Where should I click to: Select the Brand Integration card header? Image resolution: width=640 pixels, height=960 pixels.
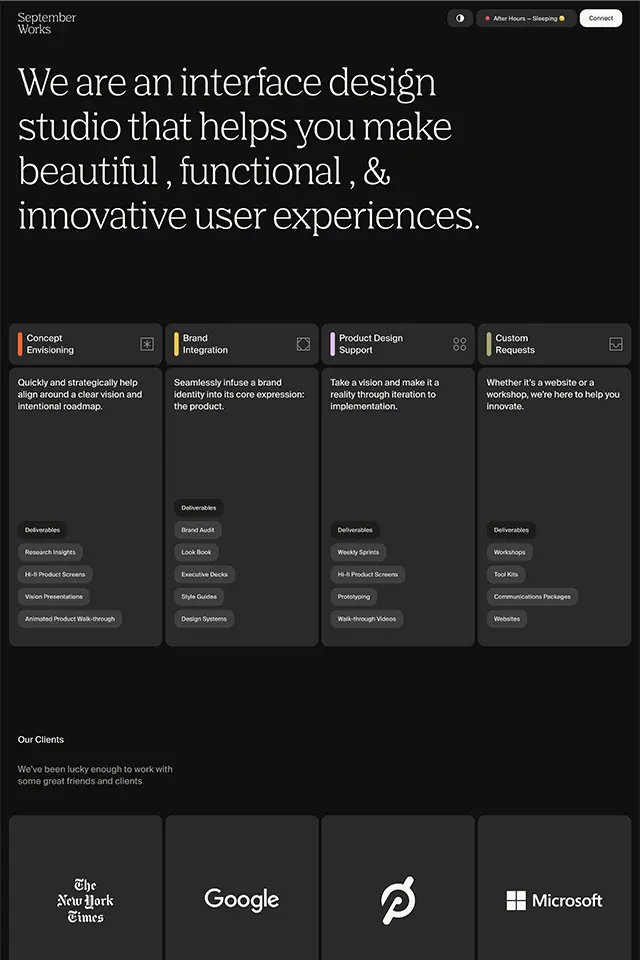click(242, 344)
